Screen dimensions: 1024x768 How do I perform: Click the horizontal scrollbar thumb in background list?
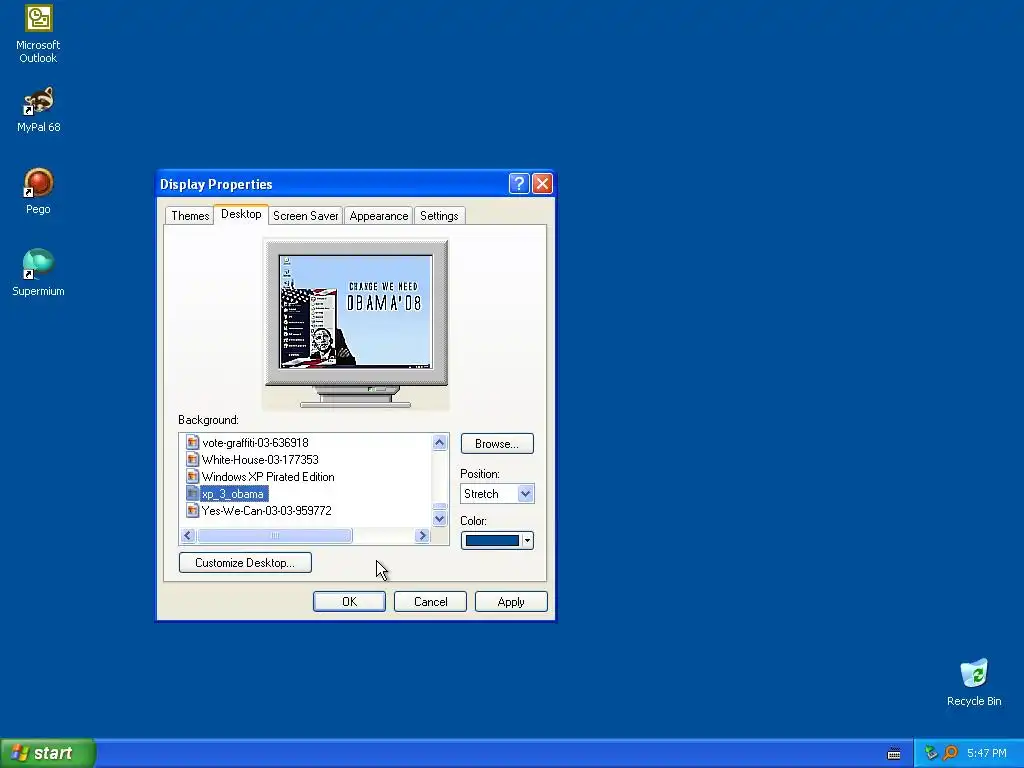pyautogui.click(x=274, y=536)
